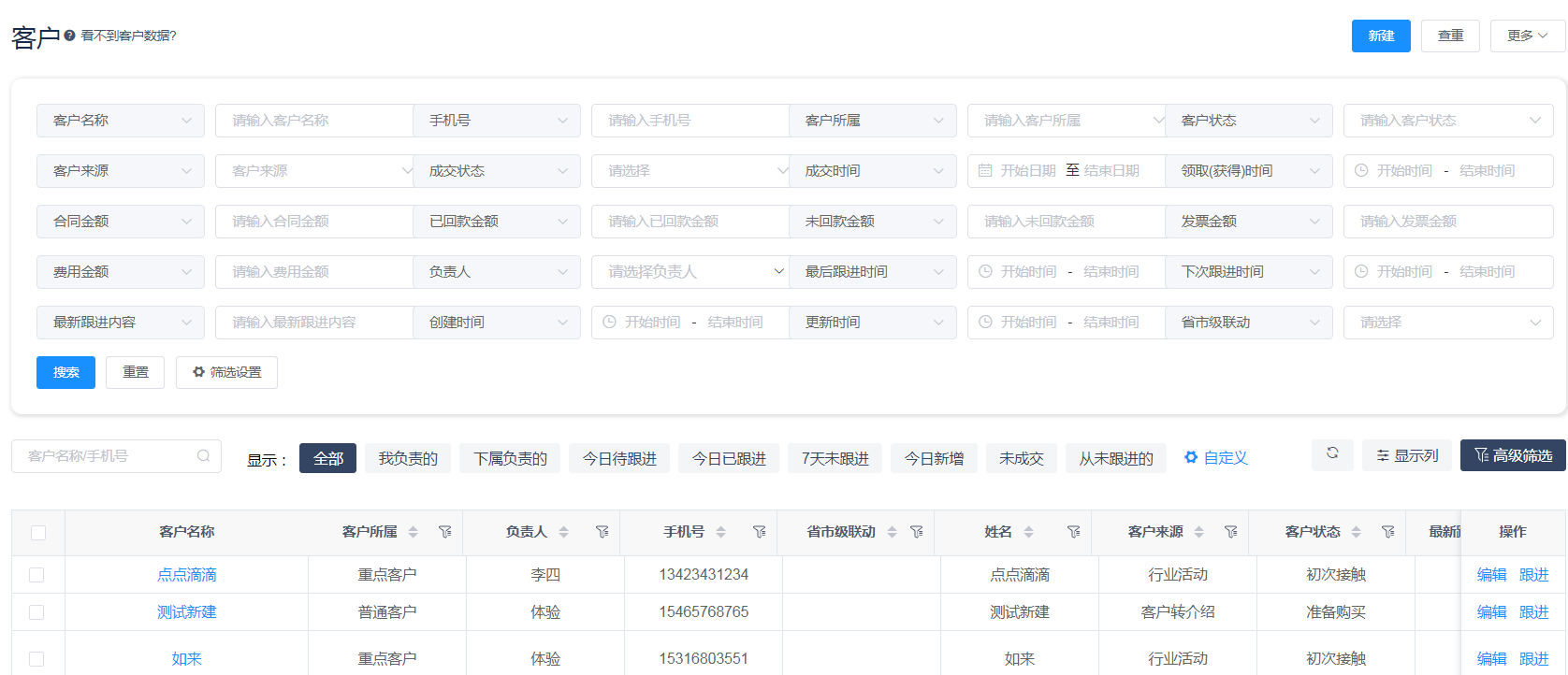Screen dimensions: 1568x675
Task: Open filter icon in 客户所属 column header
Action: [x=445, y=532]
